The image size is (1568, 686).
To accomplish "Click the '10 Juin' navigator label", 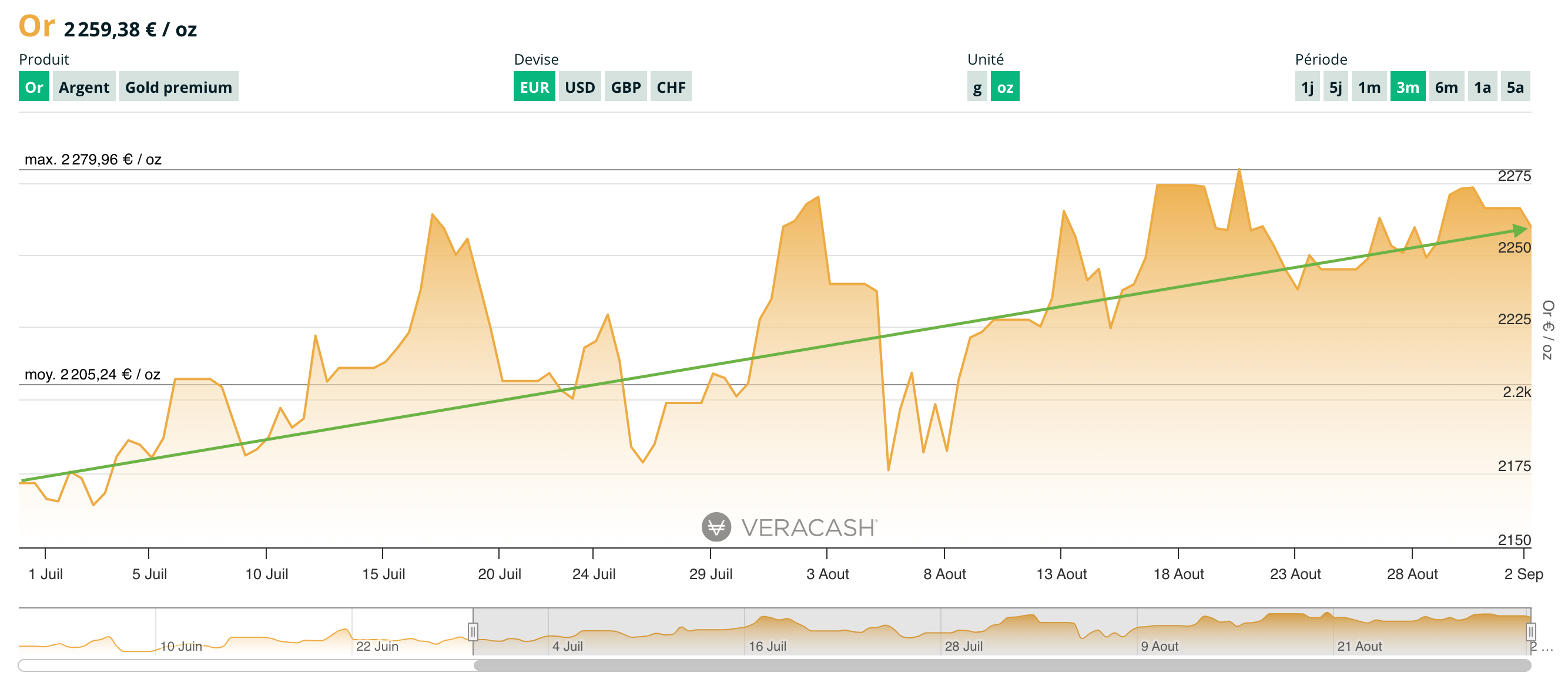I will [181, 646].
